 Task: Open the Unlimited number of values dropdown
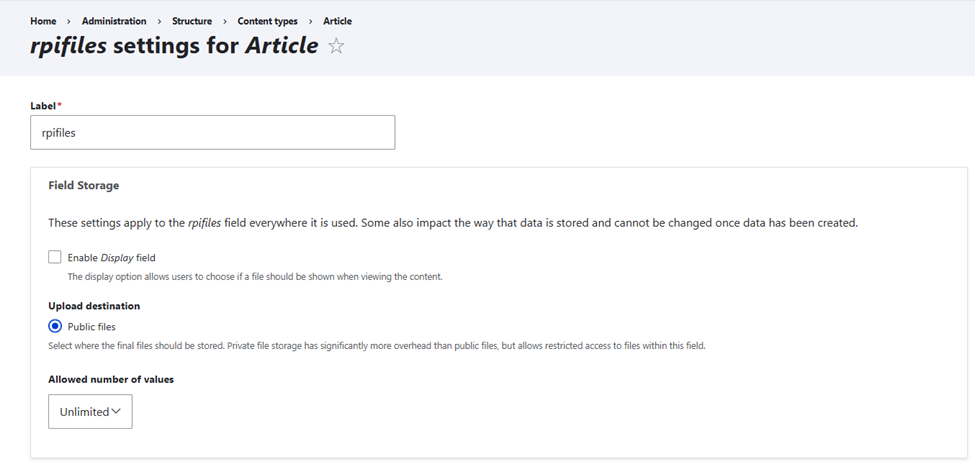(90, 411)
